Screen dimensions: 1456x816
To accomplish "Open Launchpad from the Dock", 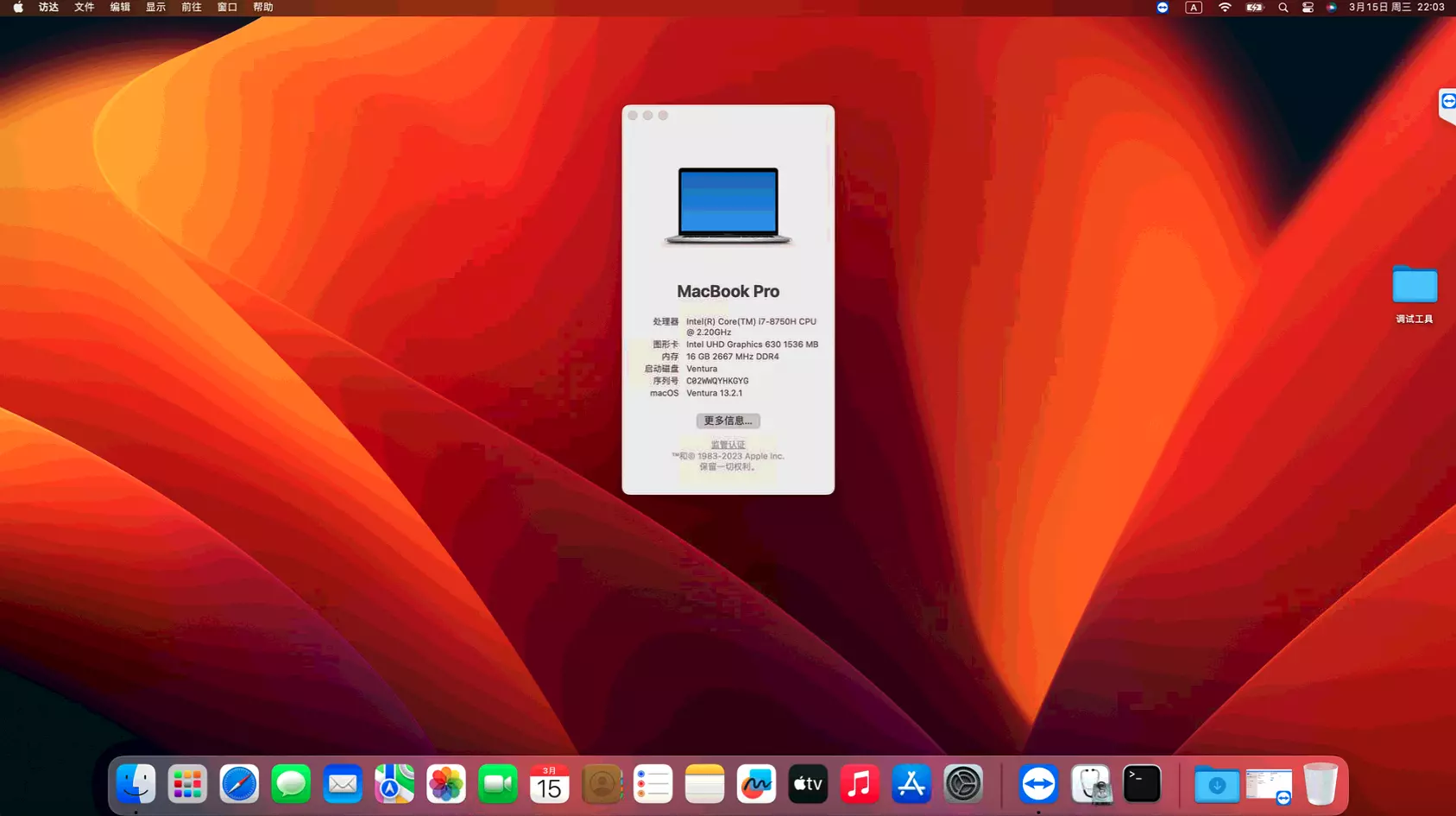I will coord(187,784).
